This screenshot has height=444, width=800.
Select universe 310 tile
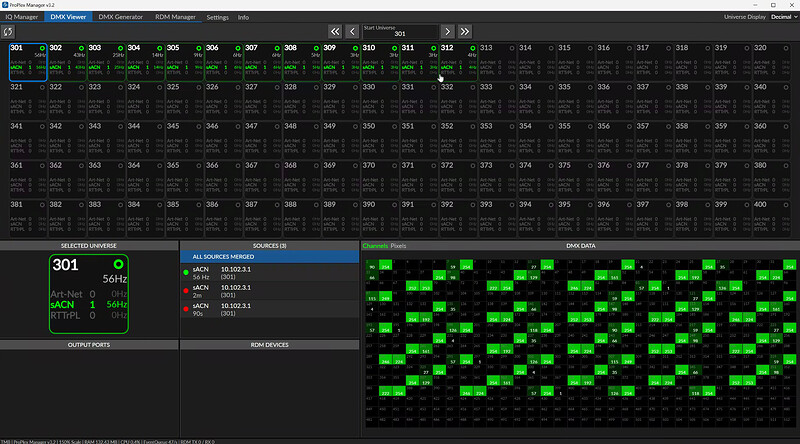tap(381, 62)
